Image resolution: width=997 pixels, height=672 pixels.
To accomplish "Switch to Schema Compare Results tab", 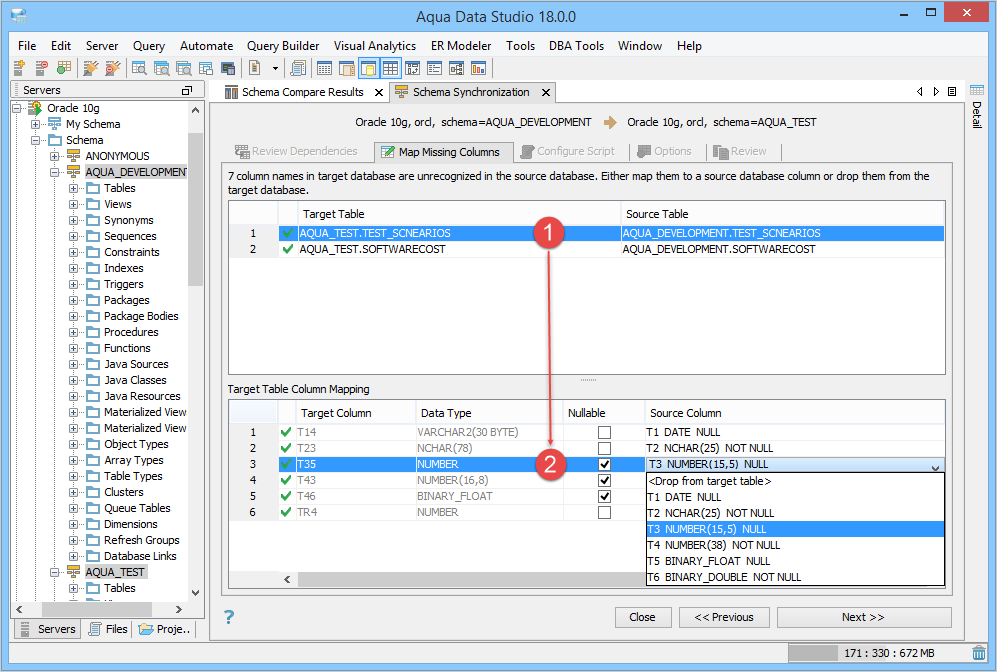I will 303,92.
